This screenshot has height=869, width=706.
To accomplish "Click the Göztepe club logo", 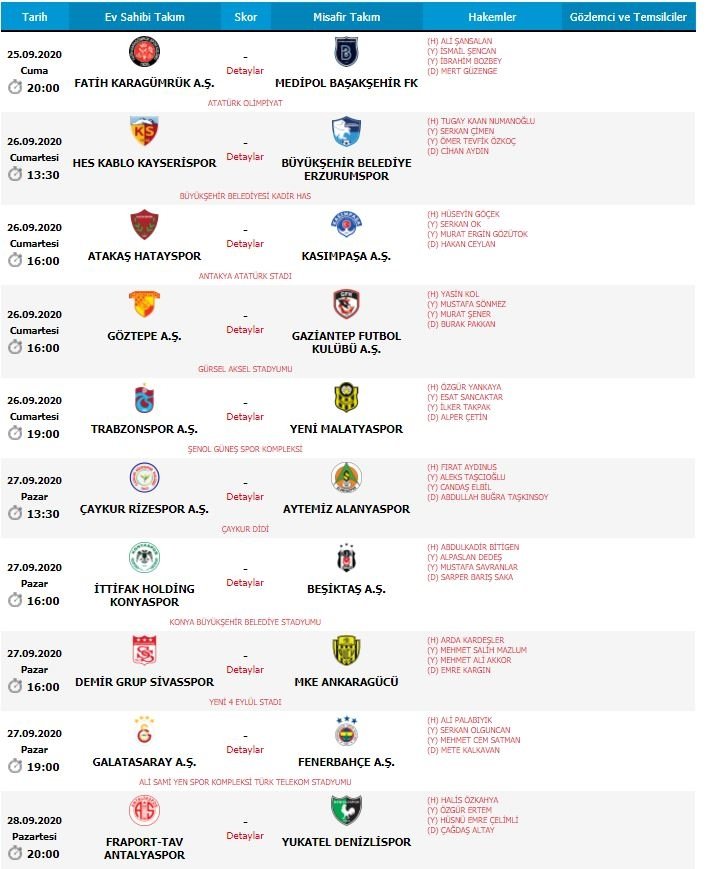I will [x=145, y=304].
